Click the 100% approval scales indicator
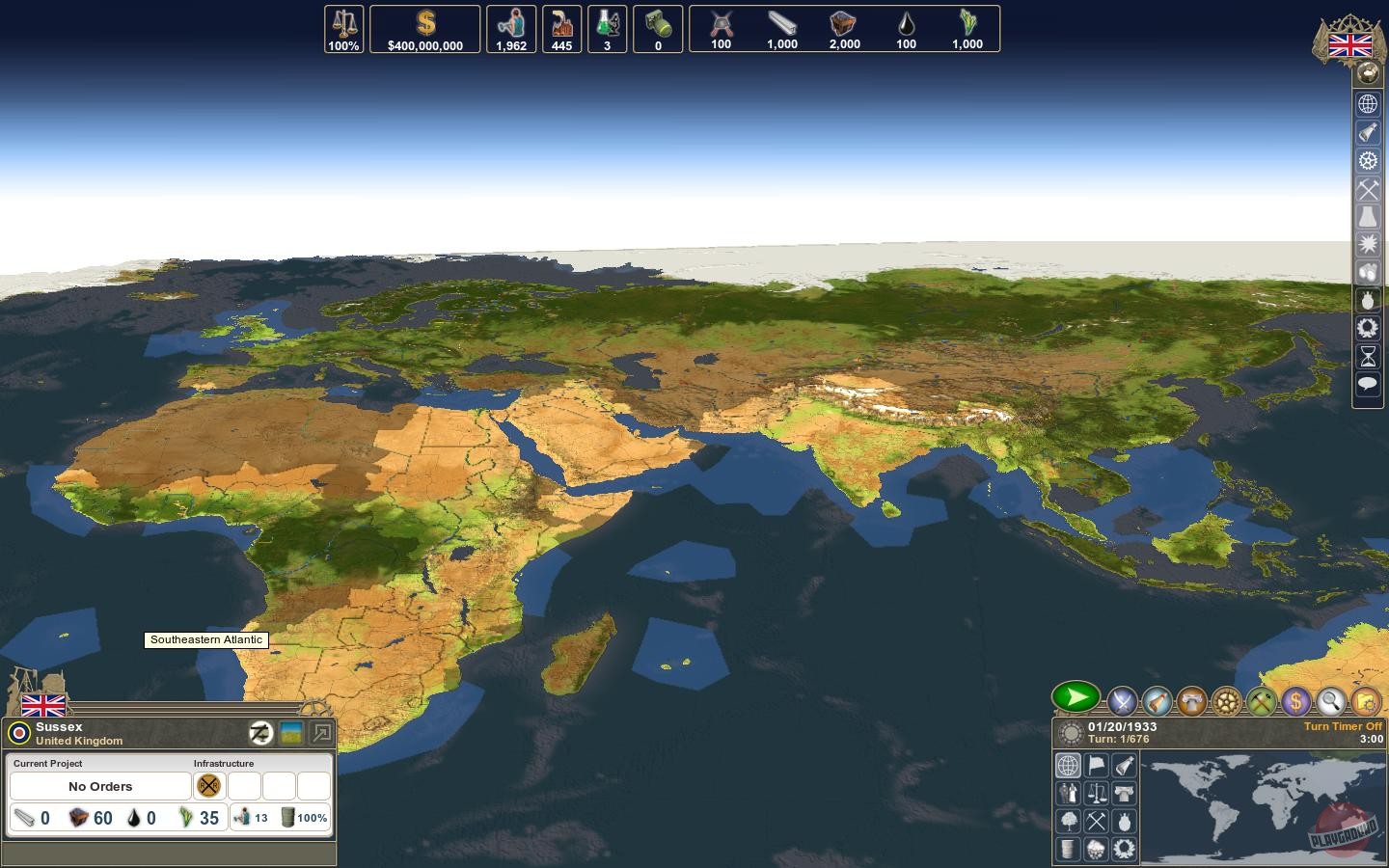1389x868 pixels. pyautogui.click(x=342, y=29)
